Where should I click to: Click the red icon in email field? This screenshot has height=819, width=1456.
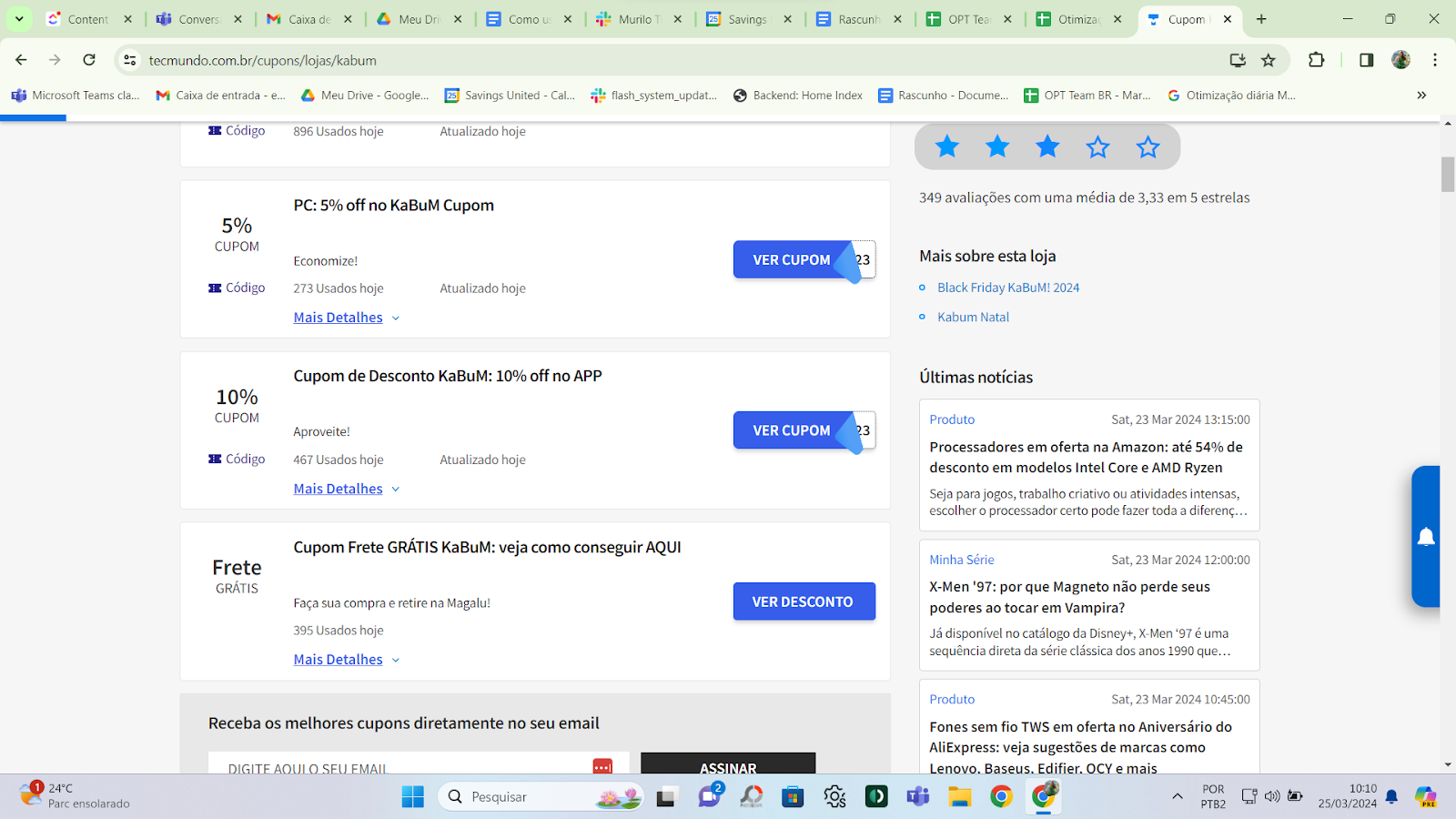click(x=602, y=766)
